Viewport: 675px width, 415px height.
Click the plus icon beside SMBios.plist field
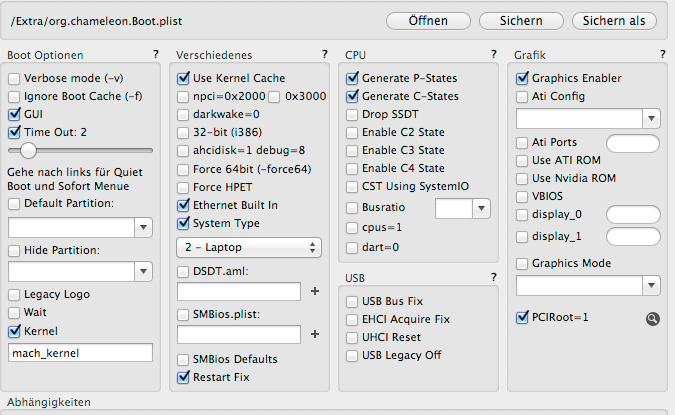315,334
